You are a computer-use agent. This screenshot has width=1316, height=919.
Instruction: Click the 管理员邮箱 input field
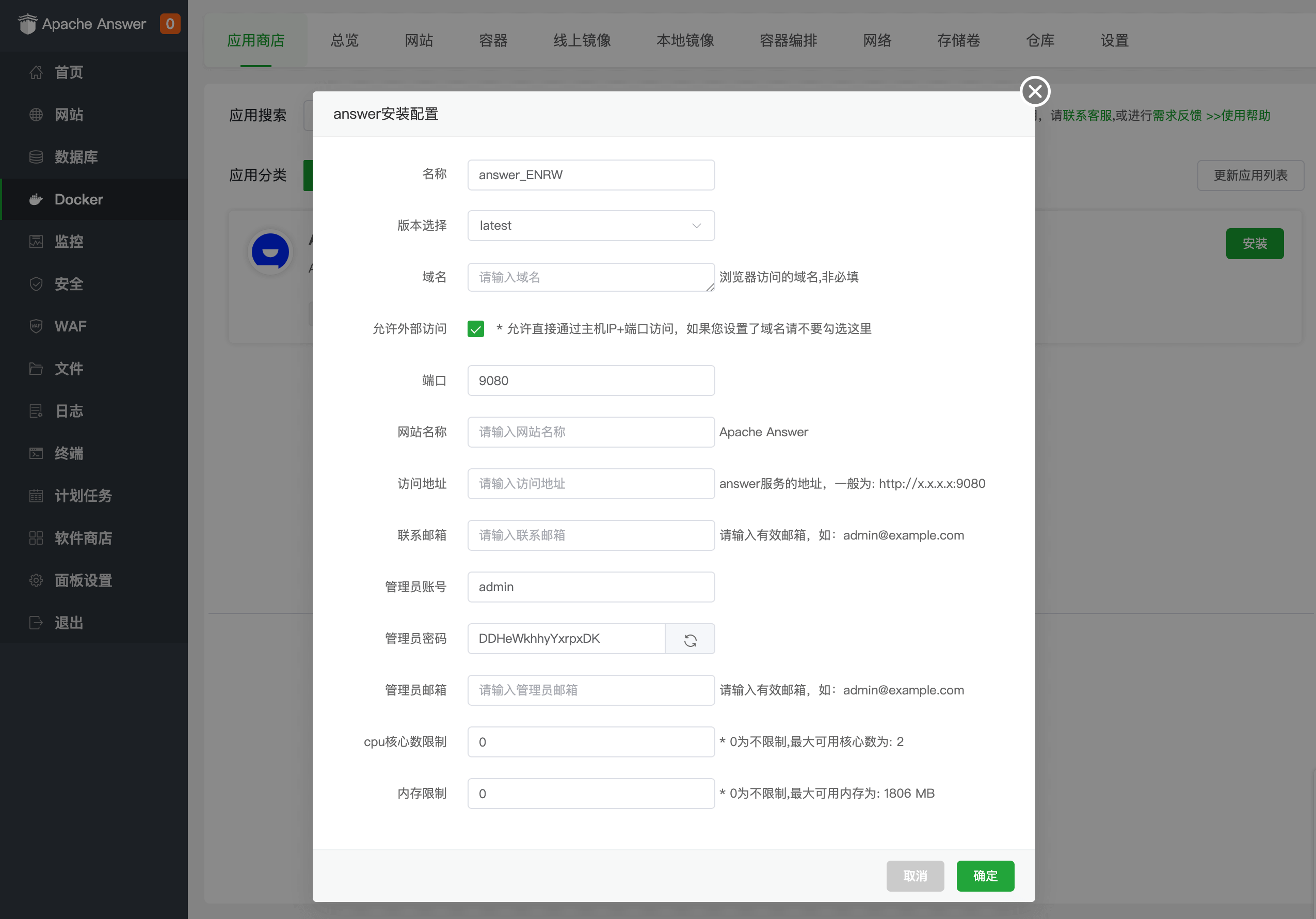coord(591,690)
